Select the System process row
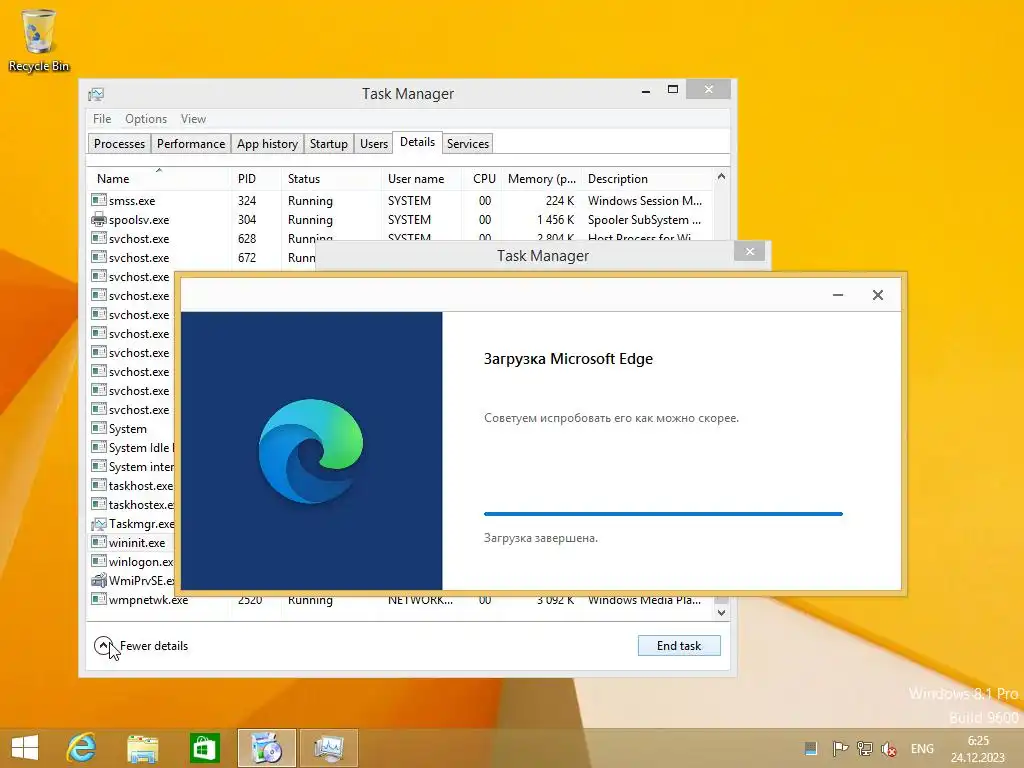 pos(131,429)
